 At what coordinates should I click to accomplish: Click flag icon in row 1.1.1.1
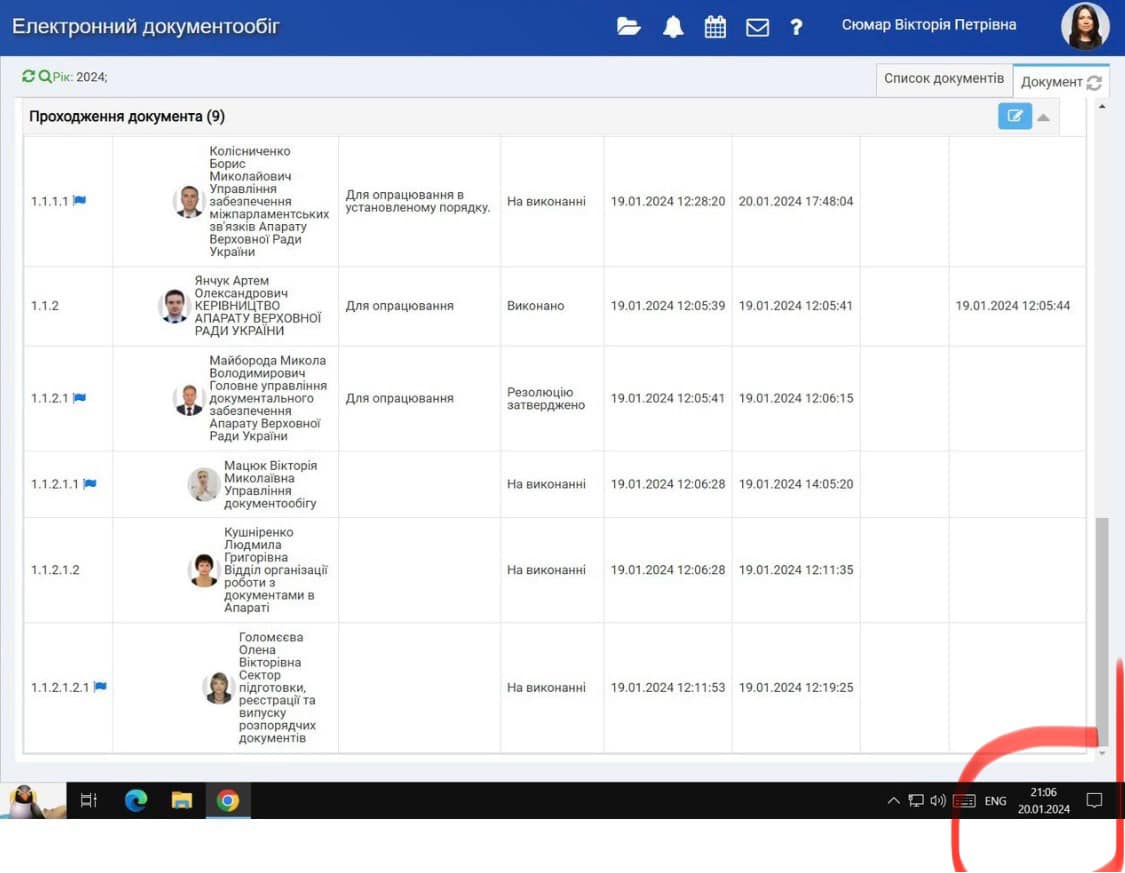(x=80, y=201)
